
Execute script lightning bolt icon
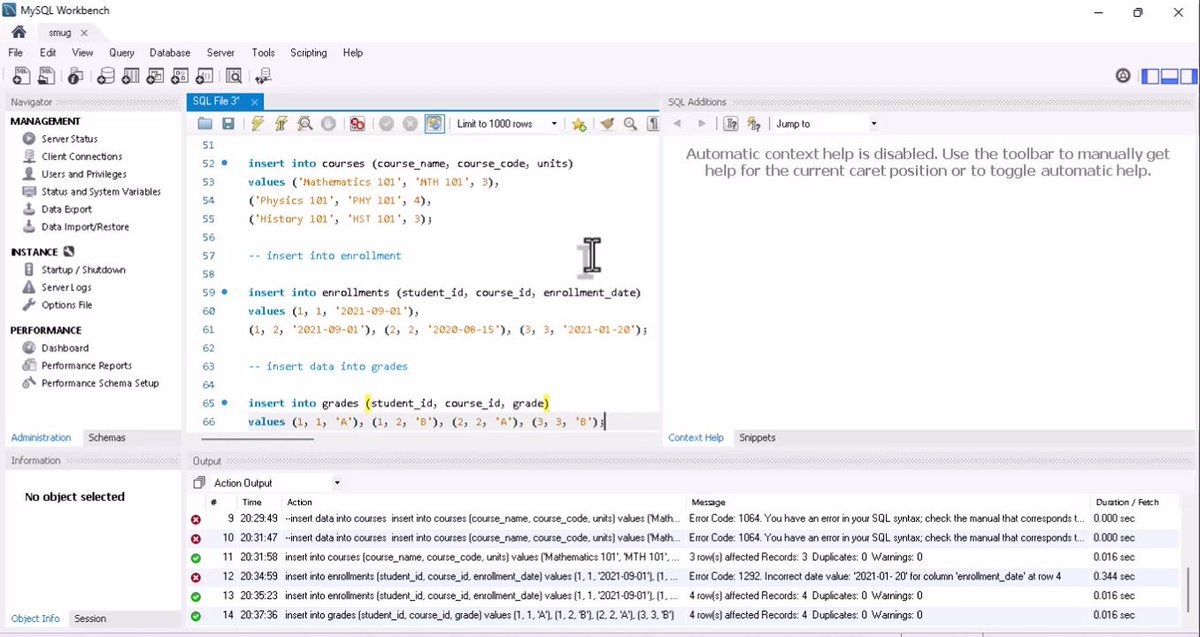257,124
